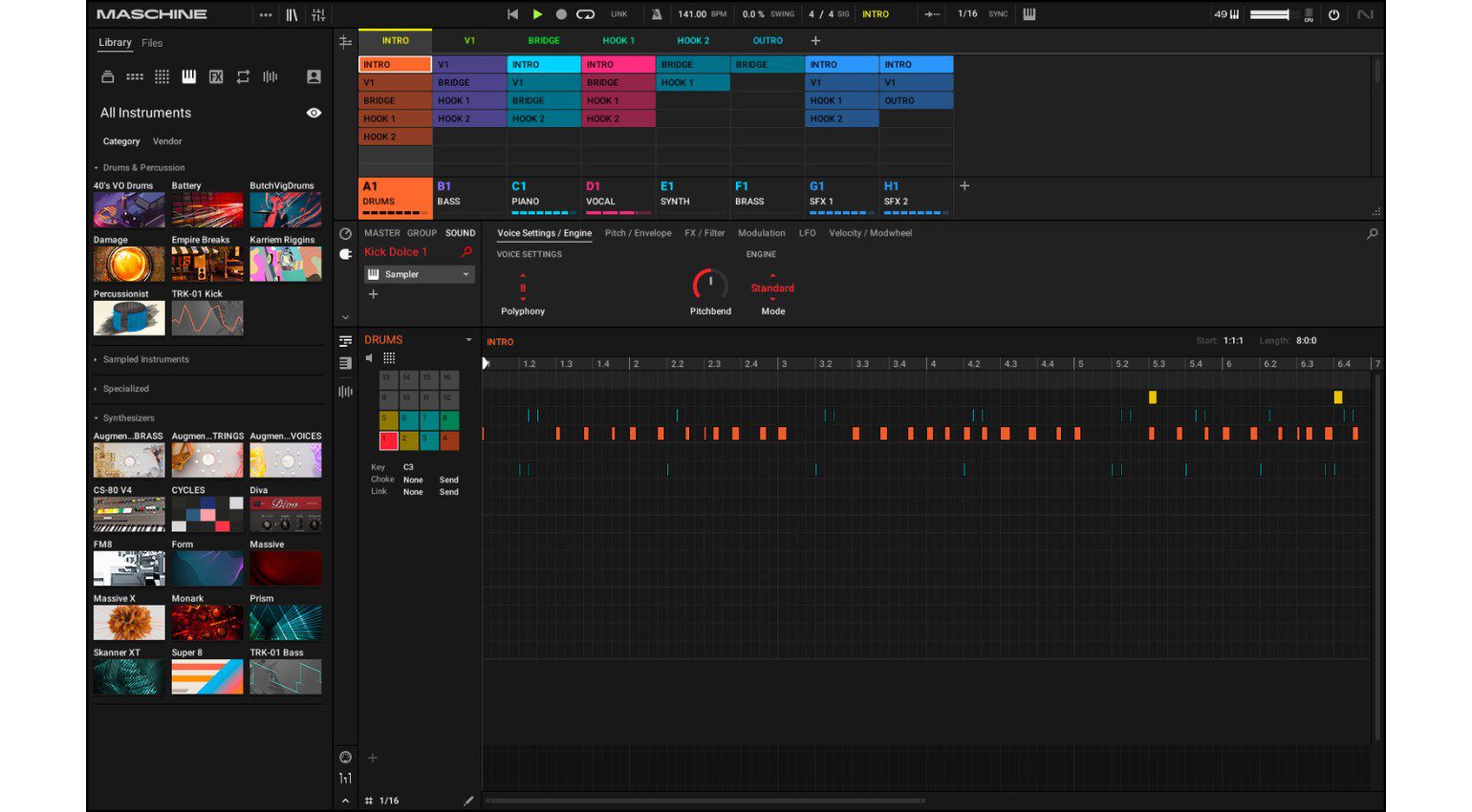Screen dimensions: 1472x812
Task: Select the pad view icon under DRUMS
Action: point(390,358)
